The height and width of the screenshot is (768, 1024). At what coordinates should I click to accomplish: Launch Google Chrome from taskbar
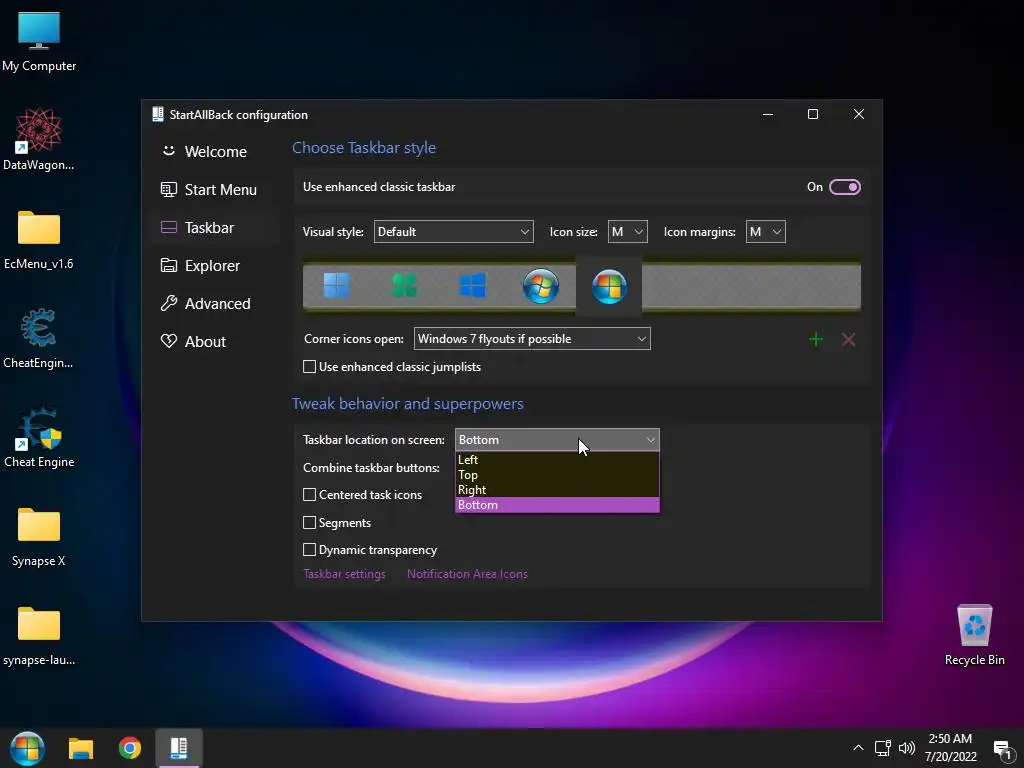(x=130, y=748)
